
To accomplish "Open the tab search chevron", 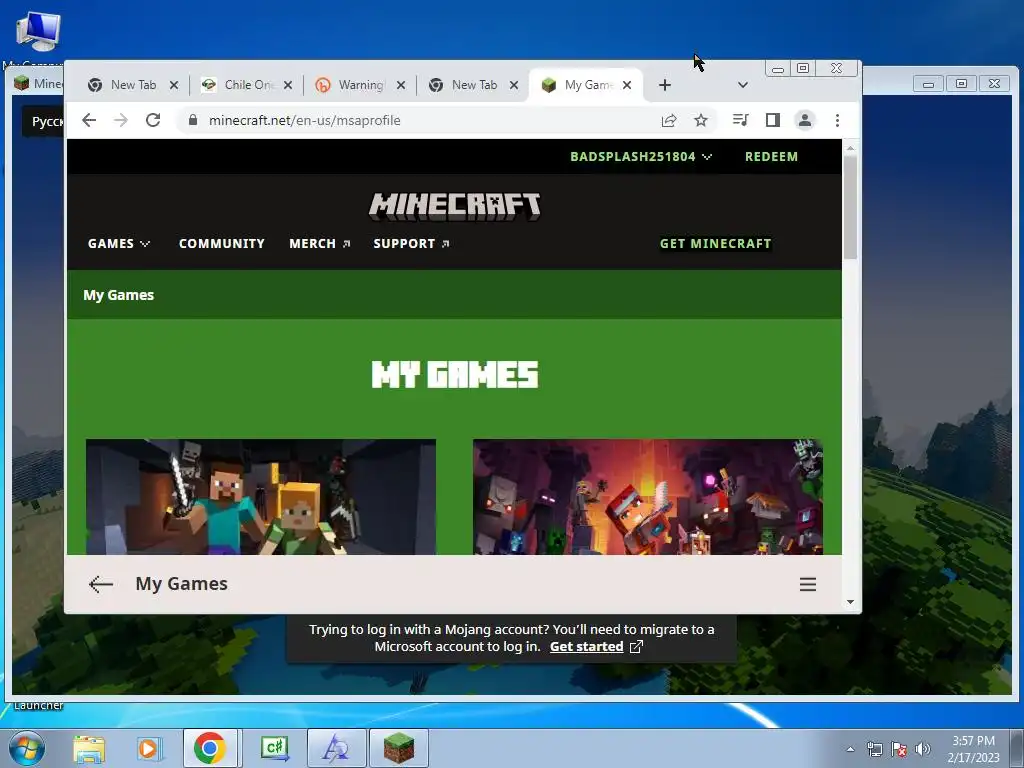I will (x=743, y=85).
